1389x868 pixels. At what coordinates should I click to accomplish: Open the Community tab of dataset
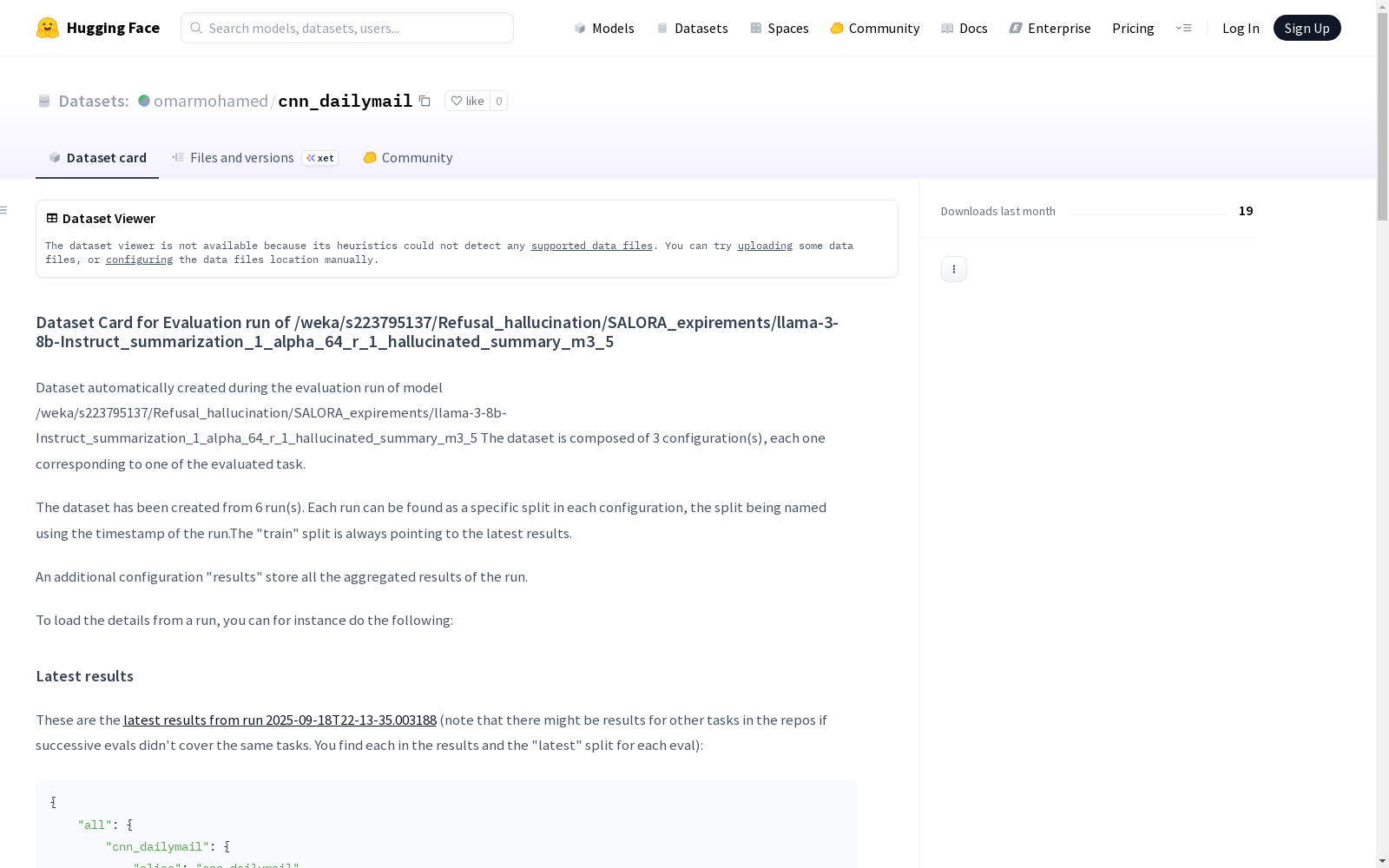(407, 157)
